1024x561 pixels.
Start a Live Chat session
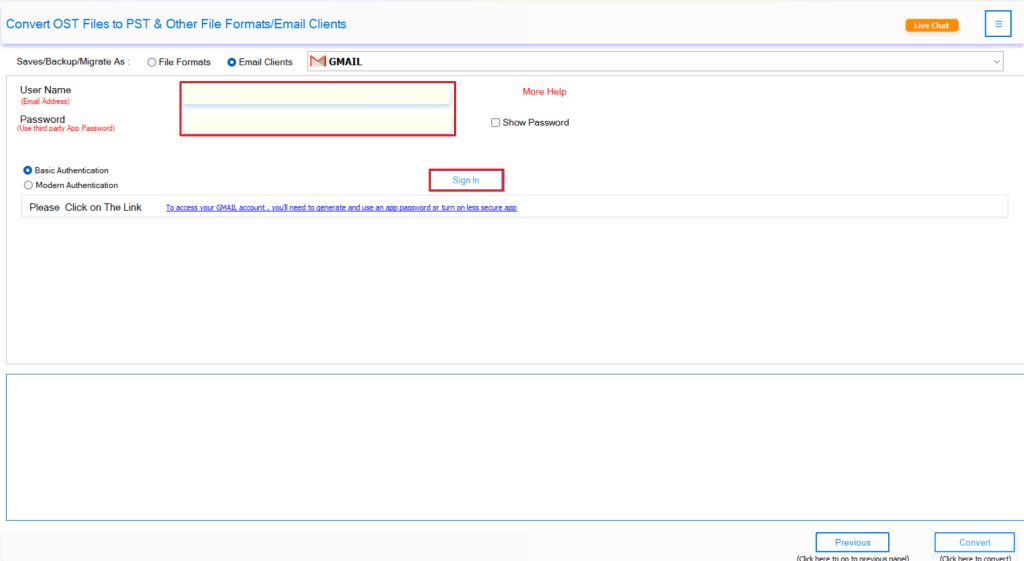(x=931, y=25)
